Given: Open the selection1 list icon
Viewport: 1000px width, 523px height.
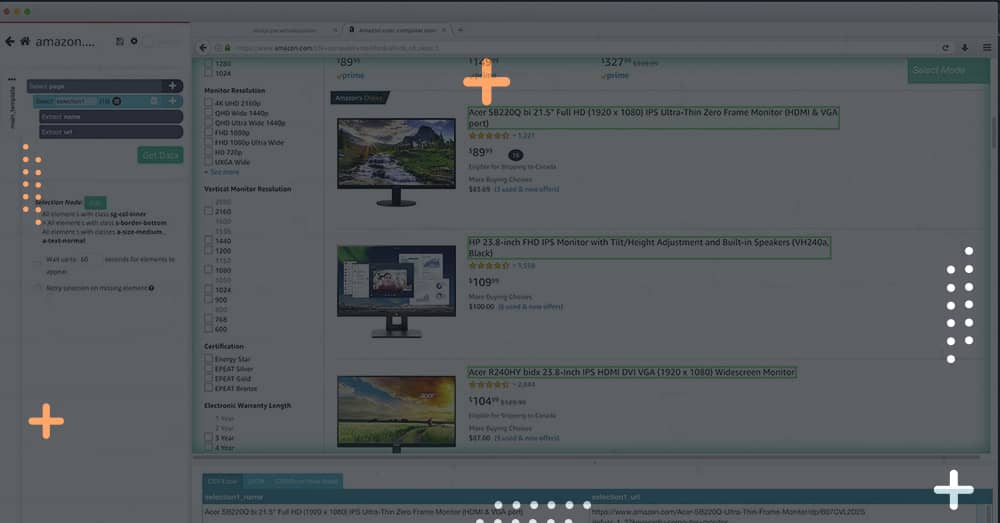Looking at the screenshot, I should click(x=117, y=101).
